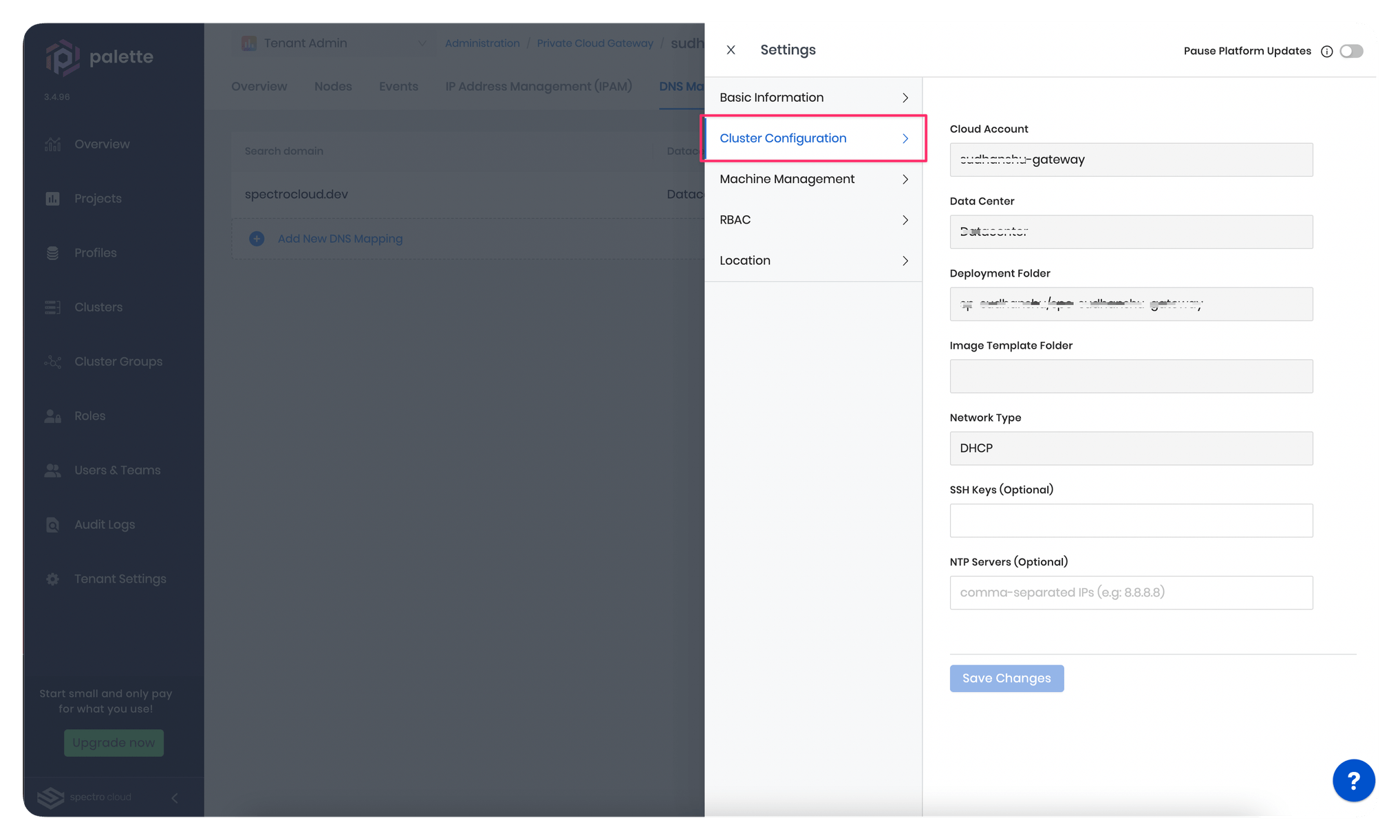Select the Machine Management settings section

(813, 180)
